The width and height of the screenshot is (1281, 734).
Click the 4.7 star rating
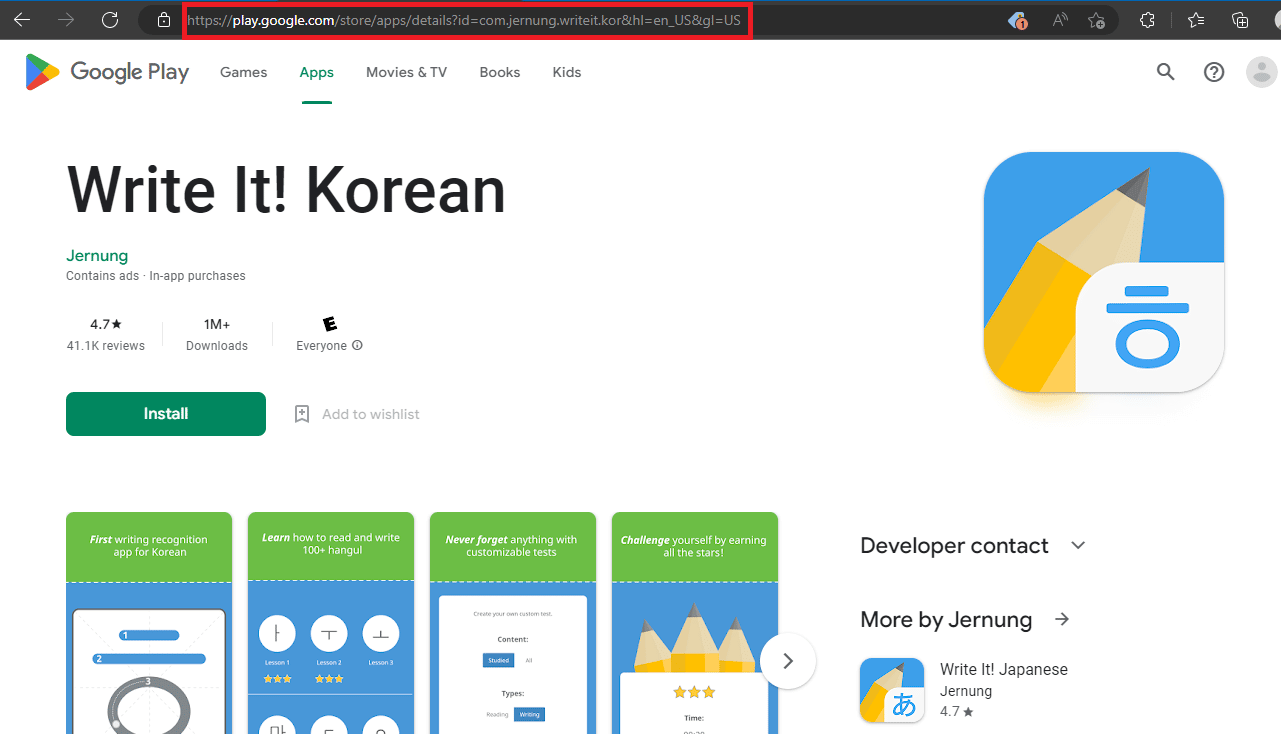pyautogui.click(x=106, y=324)
